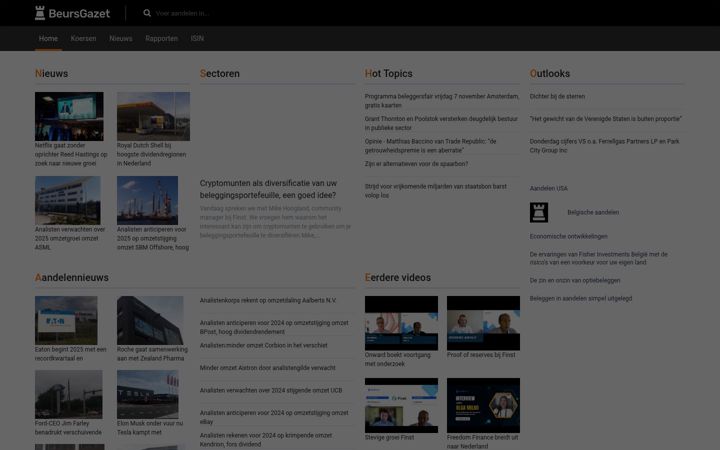The height and width of the screenshot is (450, 720).
Task: Open Beleggen in aandelen simpel uitgelegd link
Action: point(581,298)
